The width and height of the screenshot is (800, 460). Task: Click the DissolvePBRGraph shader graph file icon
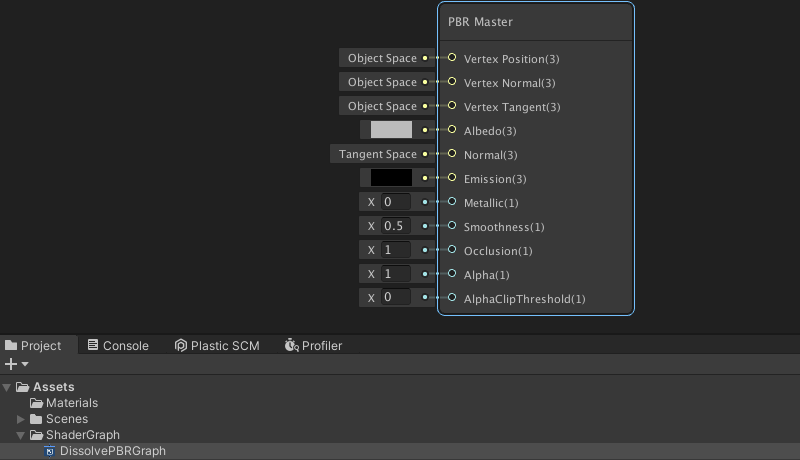[49, 451]
